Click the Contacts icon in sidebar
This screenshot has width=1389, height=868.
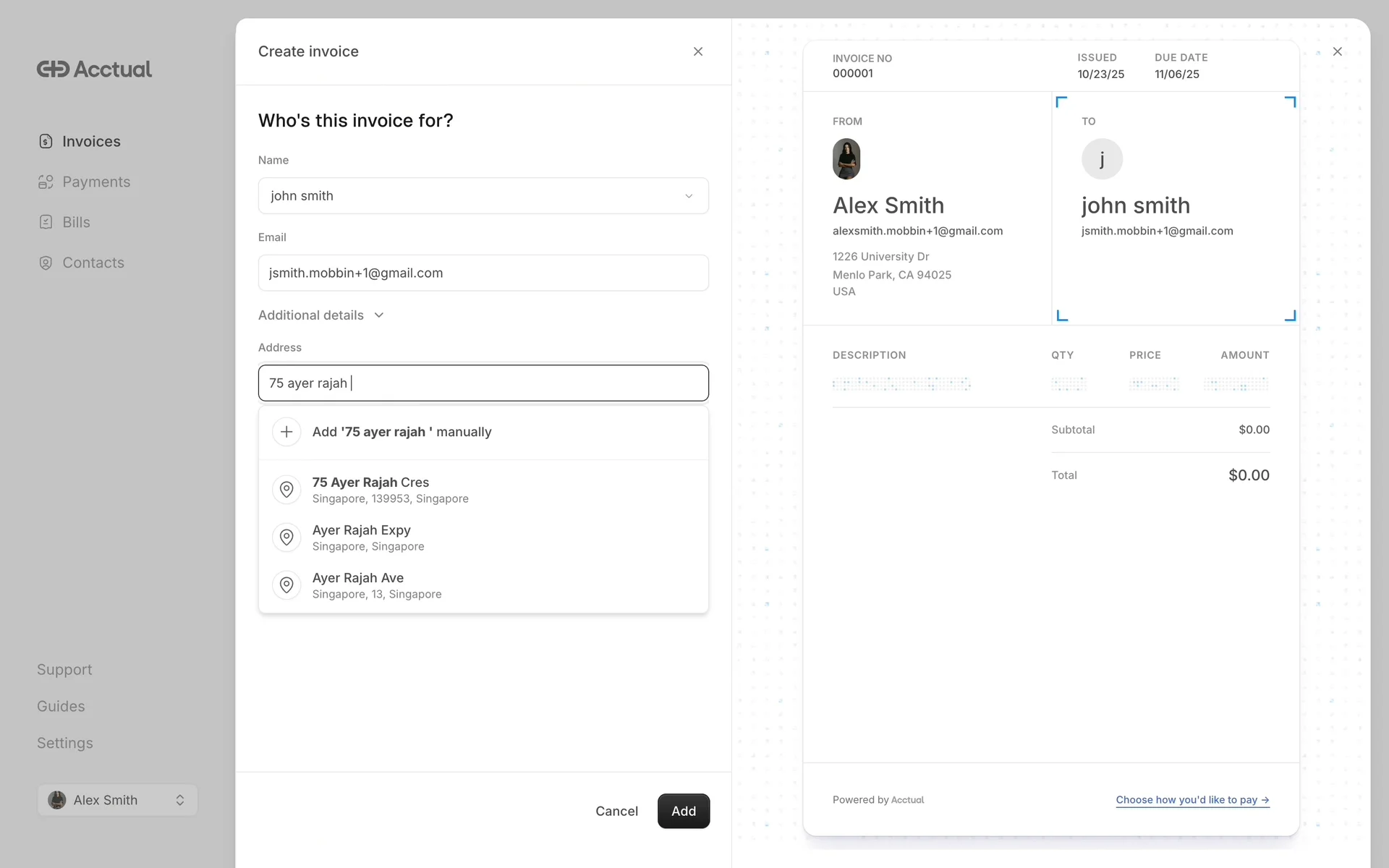(46, 263)
